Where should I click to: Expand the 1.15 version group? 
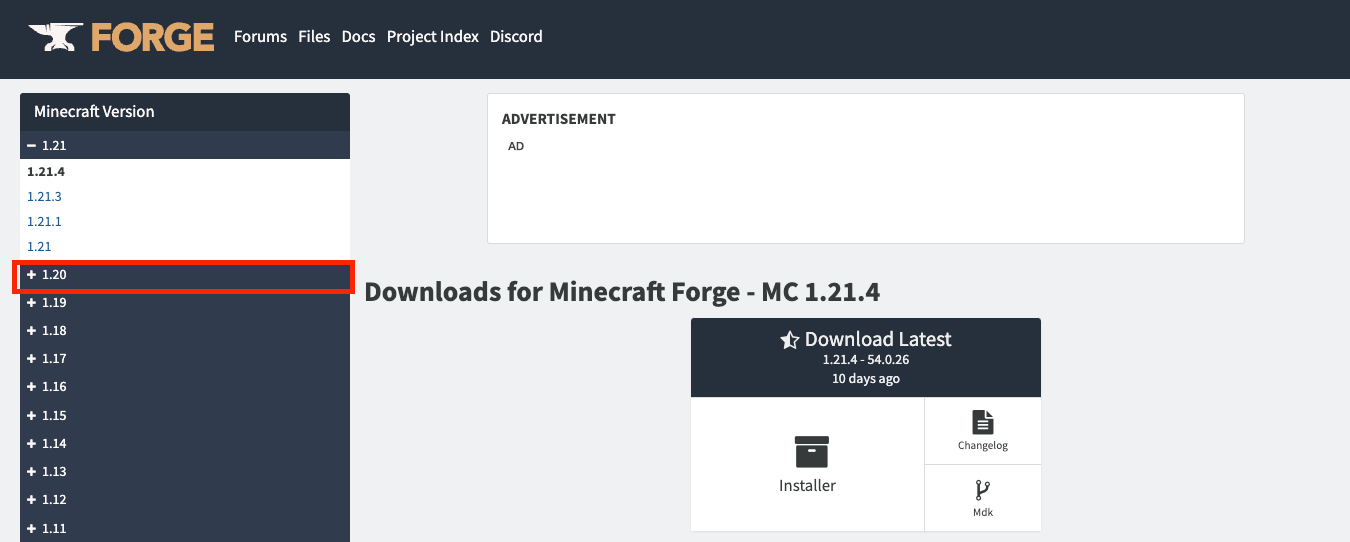tap(185, 415)
